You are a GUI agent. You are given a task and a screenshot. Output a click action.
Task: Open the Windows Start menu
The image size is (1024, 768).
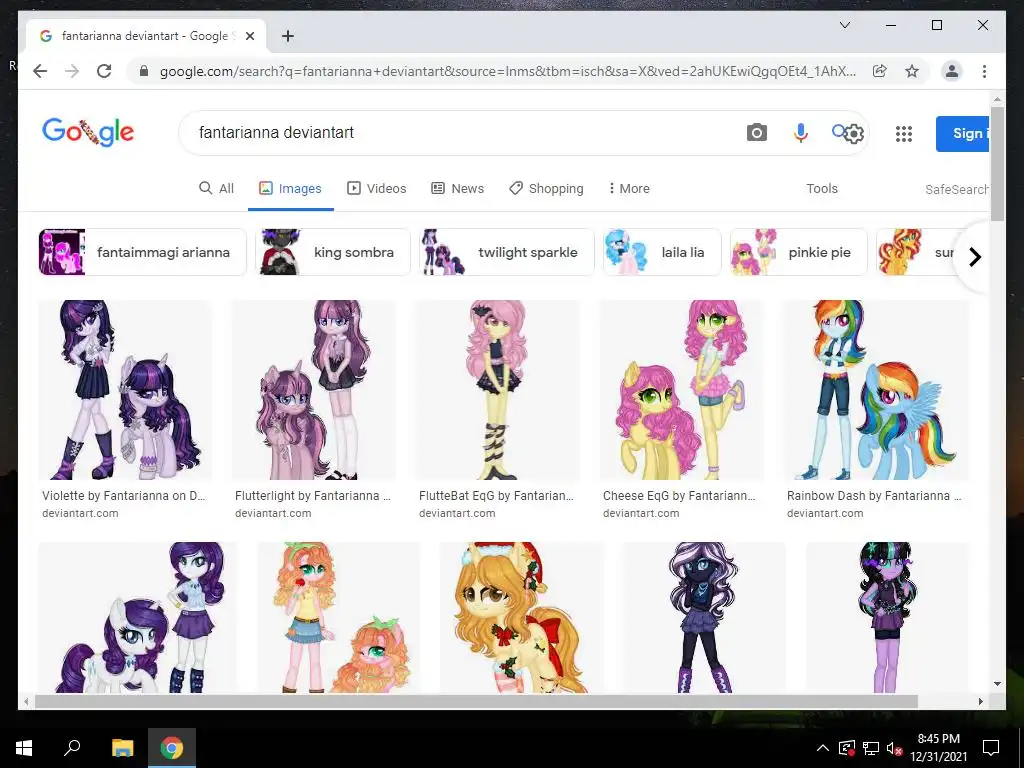(24, 748)
